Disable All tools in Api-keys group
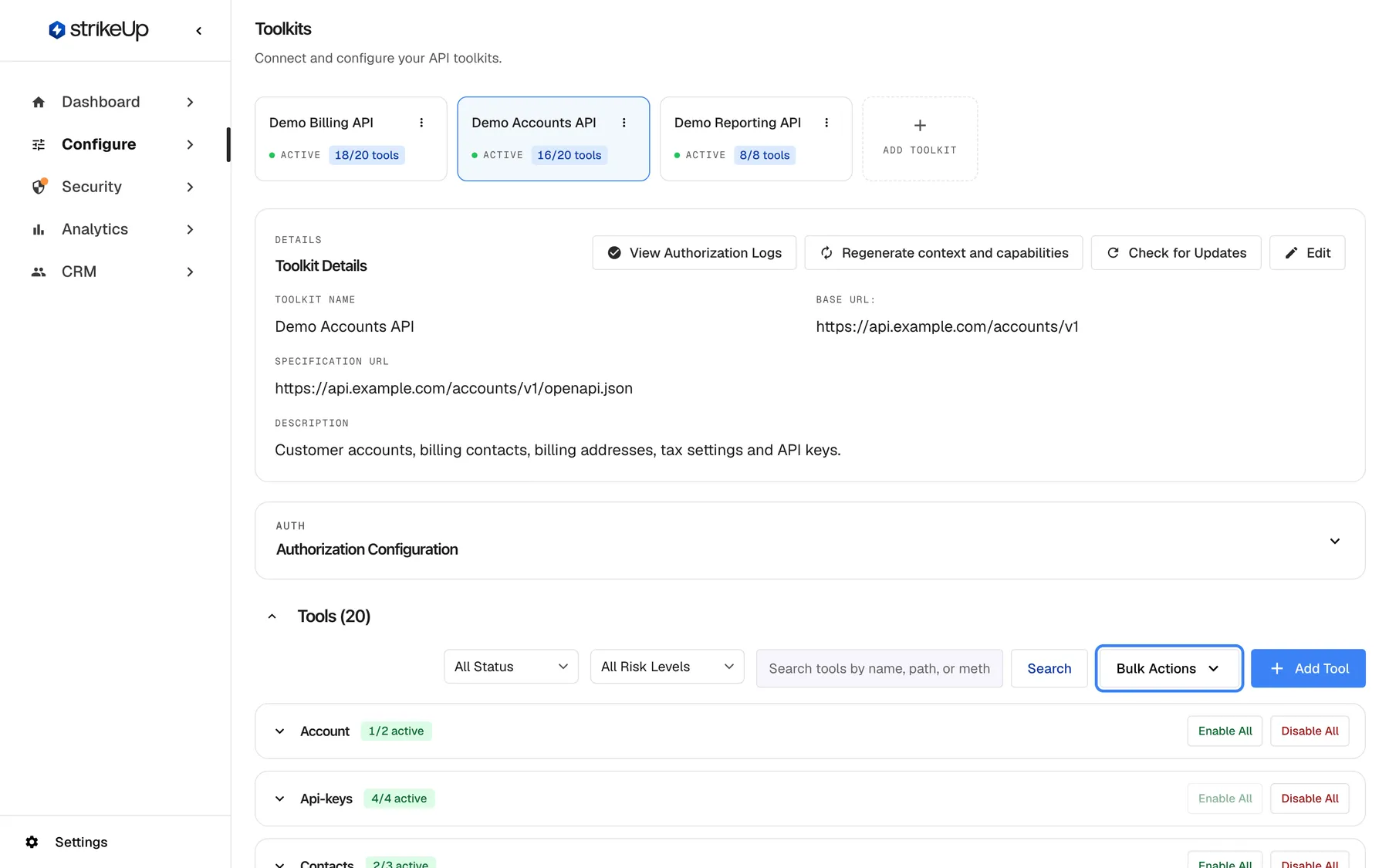 (x=1310, y=799)
